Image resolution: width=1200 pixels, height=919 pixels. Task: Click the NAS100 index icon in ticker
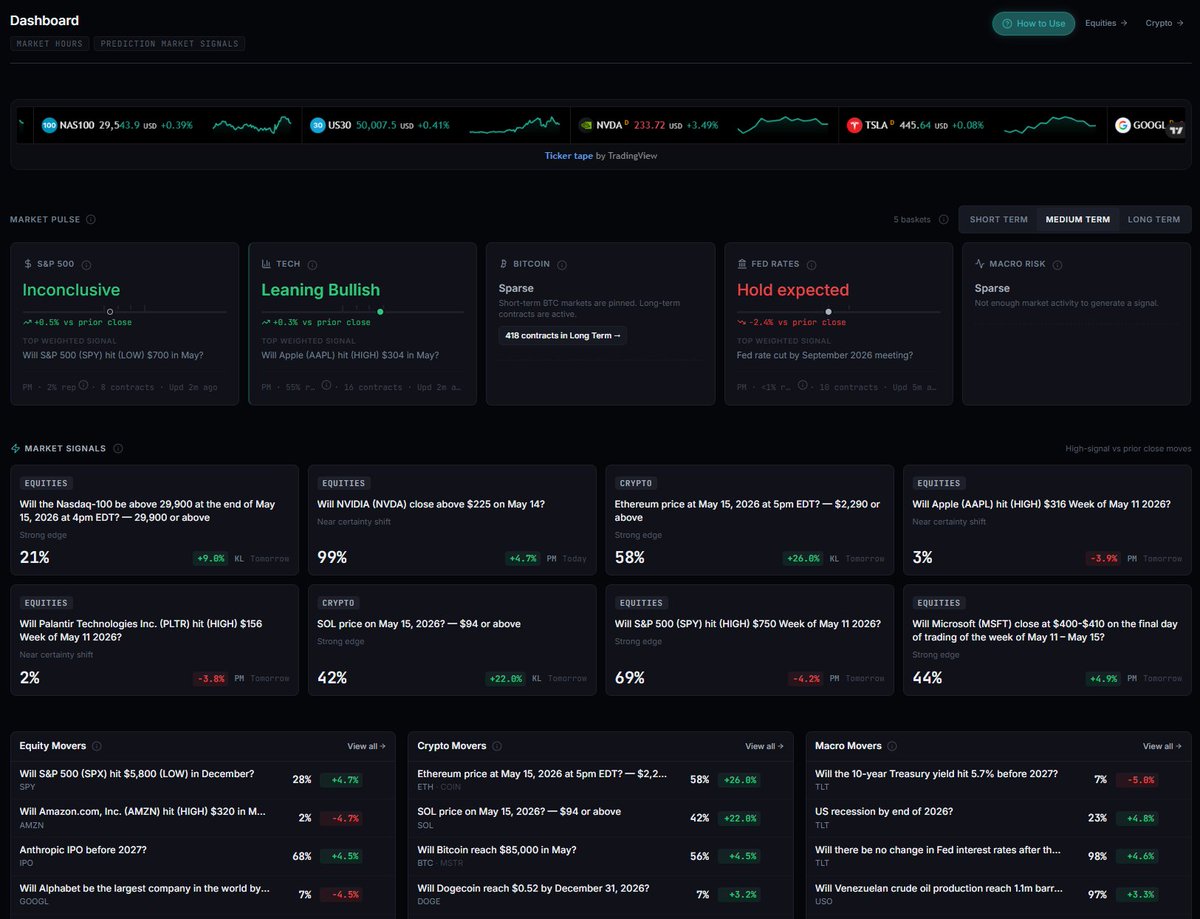coord(49,125)
